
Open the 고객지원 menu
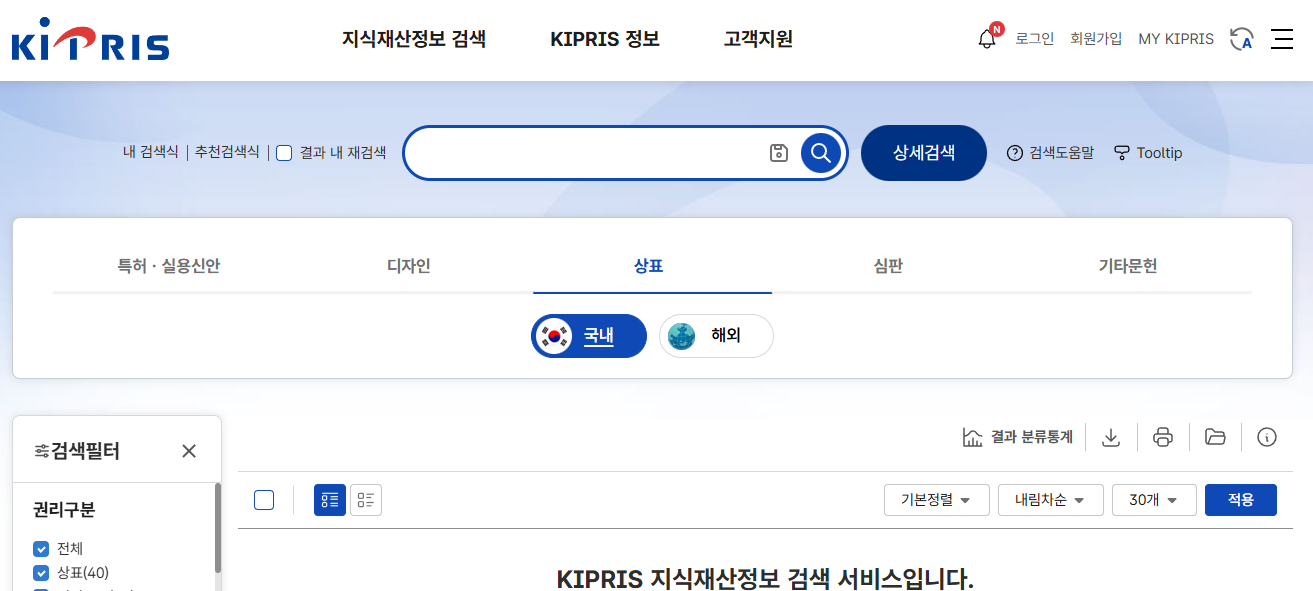(x=758, y=40)
